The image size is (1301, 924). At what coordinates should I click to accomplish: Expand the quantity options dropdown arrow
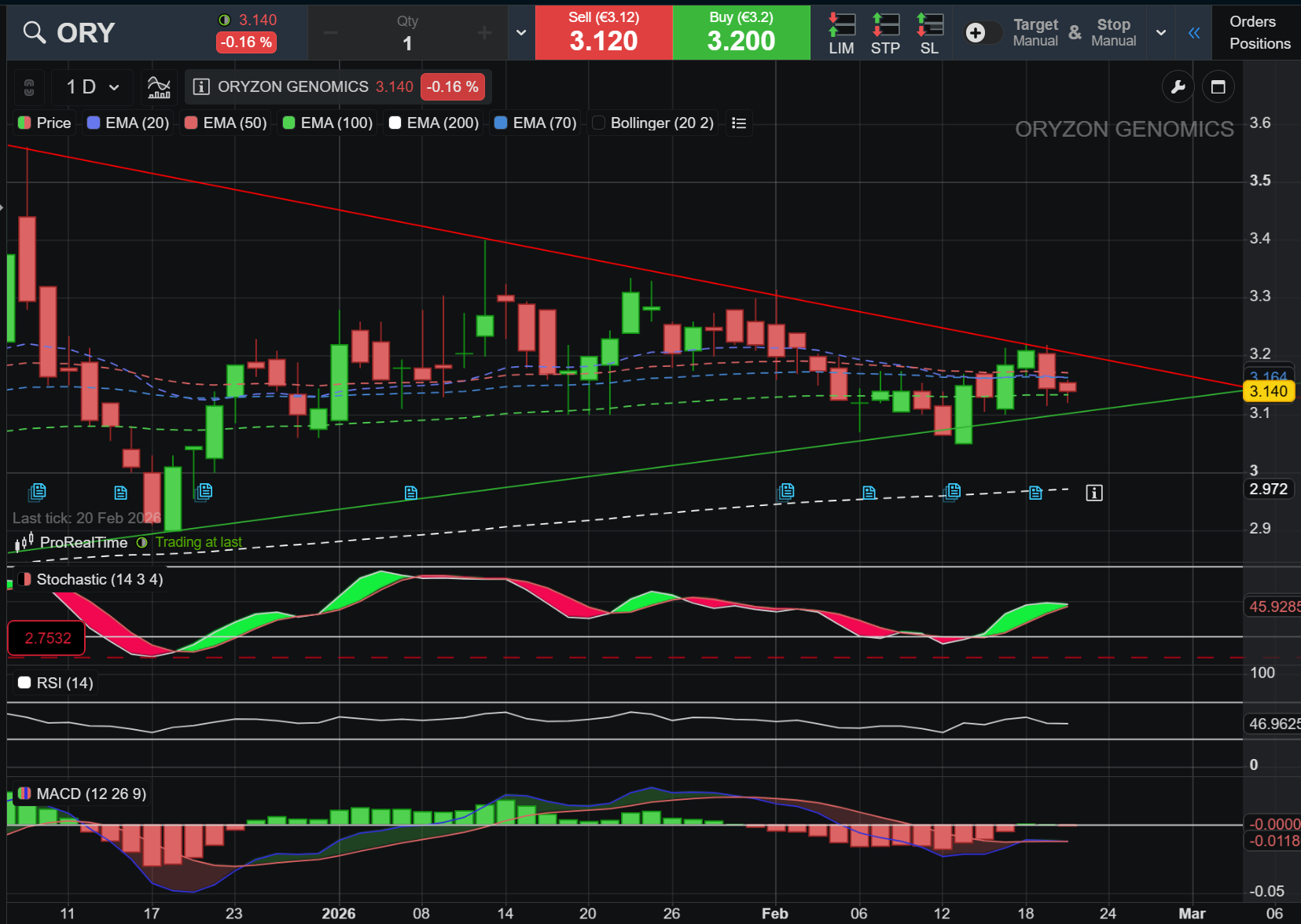pyautogui.click(x=520, y=33)
